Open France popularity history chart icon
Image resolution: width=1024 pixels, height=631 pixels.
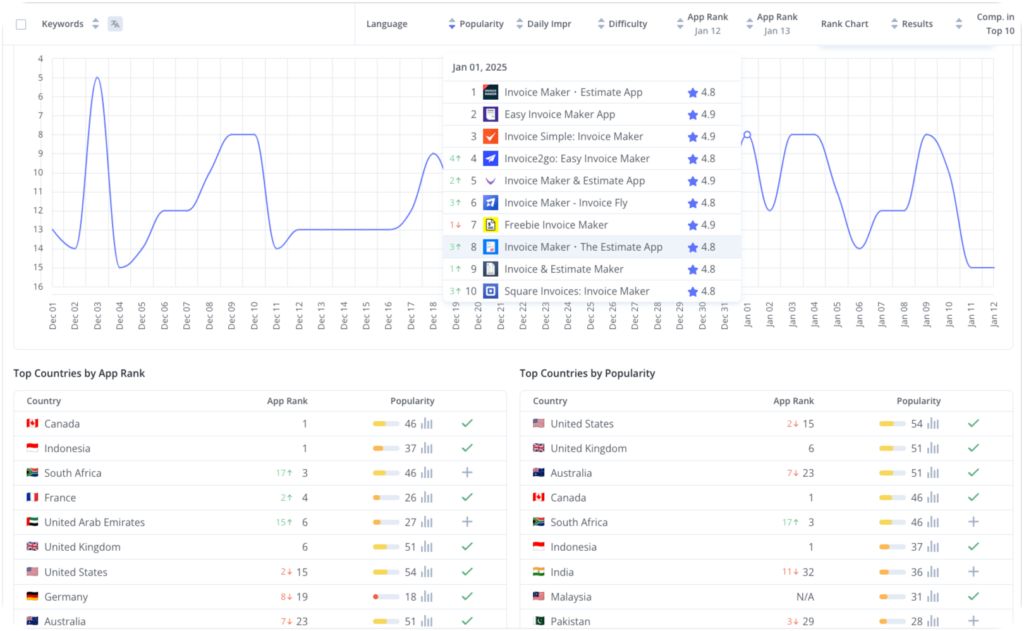coord(426,498)
